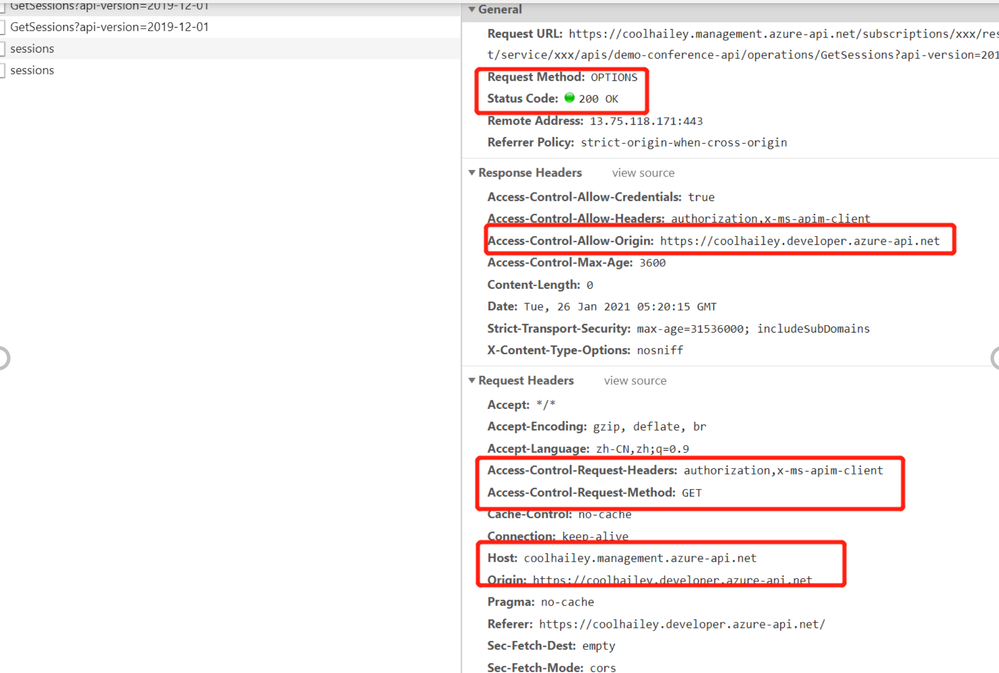Image resolution: width=999 pixels, height=673 pixels.
Task: Click the Access-Control-Allow-Origin URL value
Action: pos(800,241)
